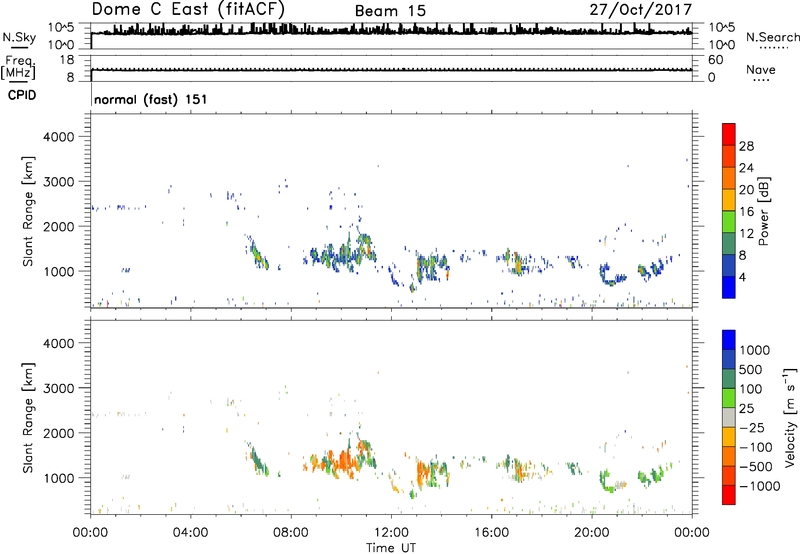This screenshot has height=554, width=800.
Task: Click the '20' Power color bar label
Action: point(746,190)
